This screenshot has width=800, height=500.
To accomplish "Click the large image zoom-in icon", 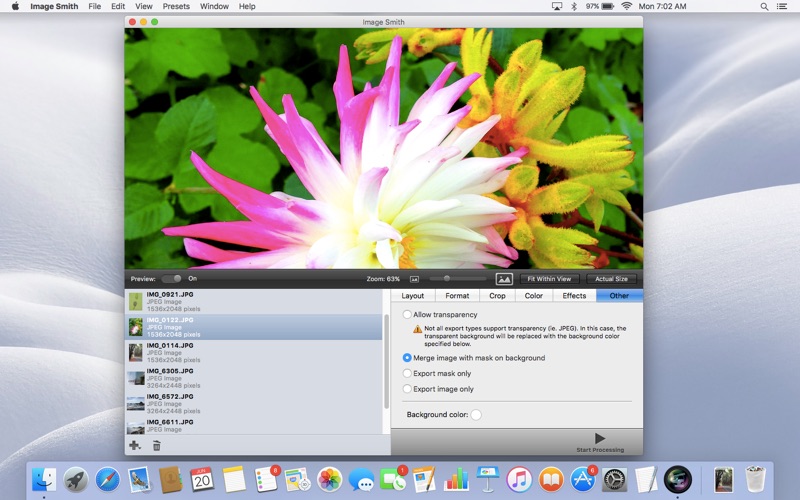I will point(504,279).
